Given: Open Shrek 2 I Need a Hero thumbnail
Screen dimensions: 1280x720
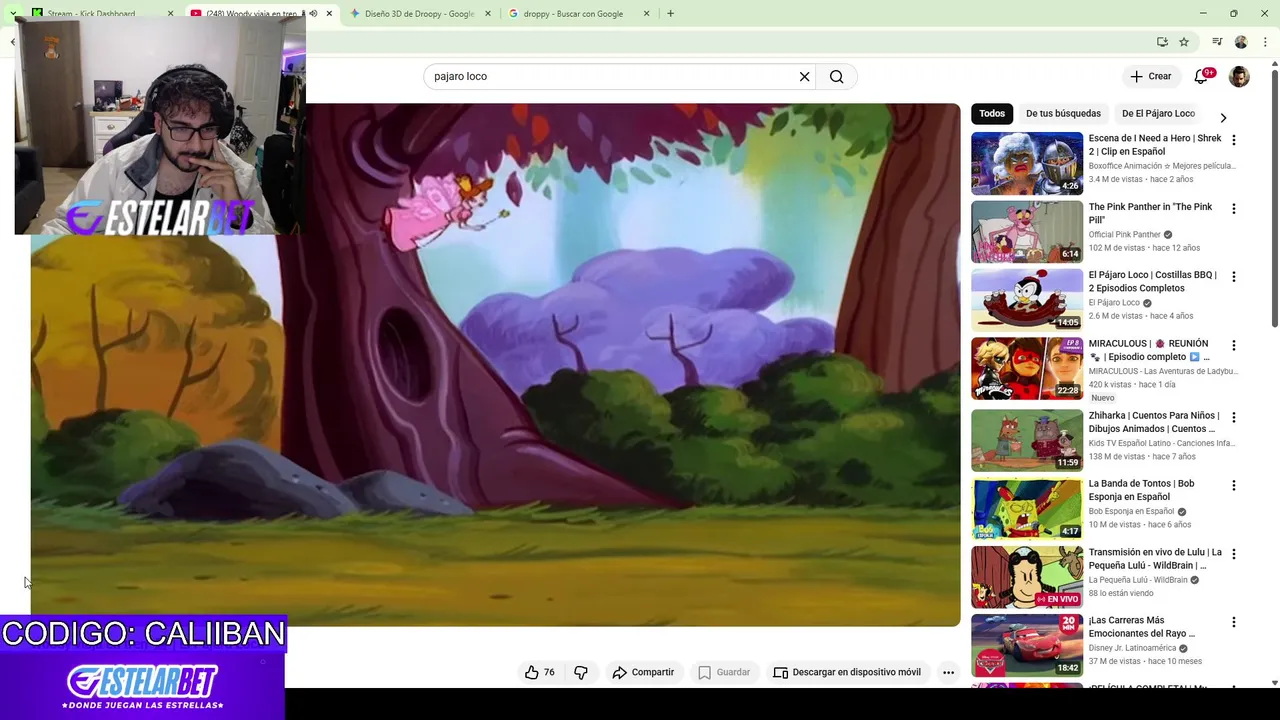Looking at the screenshot, I should [x=1027, y=163].
